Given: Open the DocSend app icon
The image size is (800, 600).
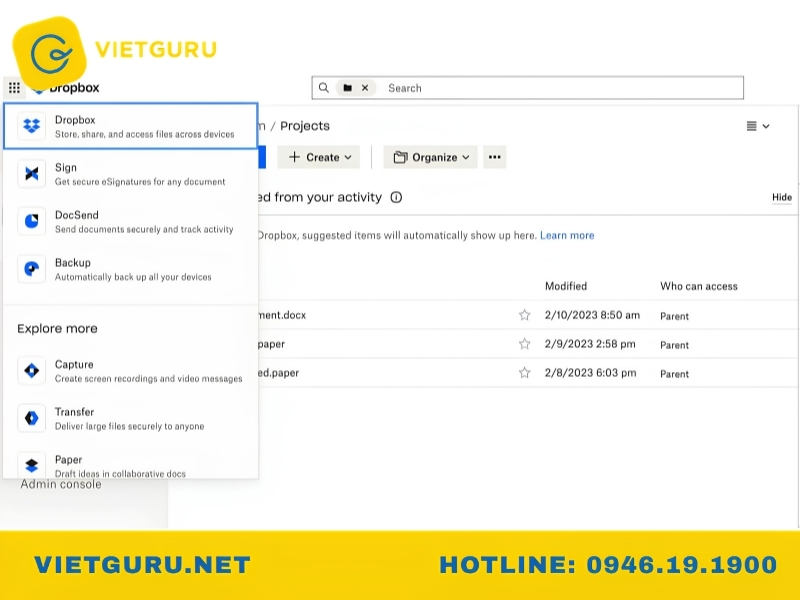Looking at the screenshot, I should tap(32, 221).
